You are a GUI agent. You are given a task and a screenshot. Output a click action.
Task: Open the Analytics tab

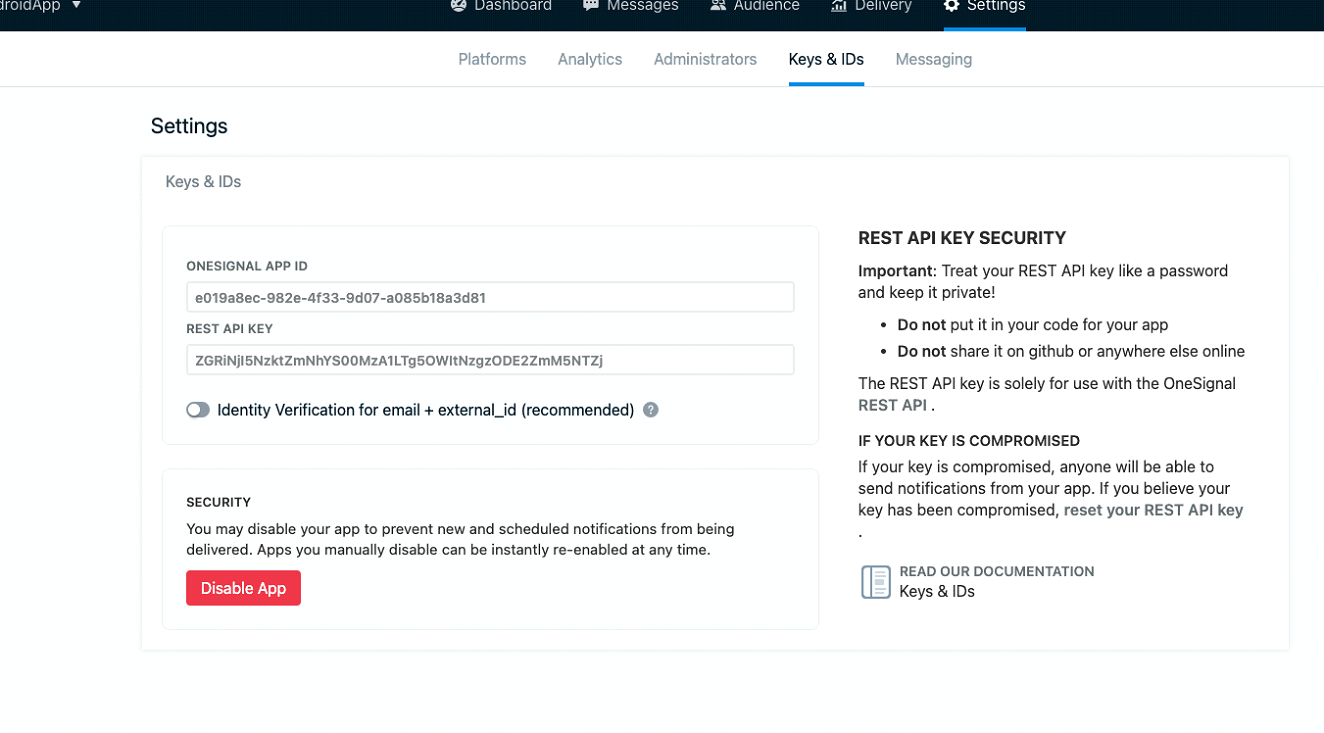tap(590, 60)
